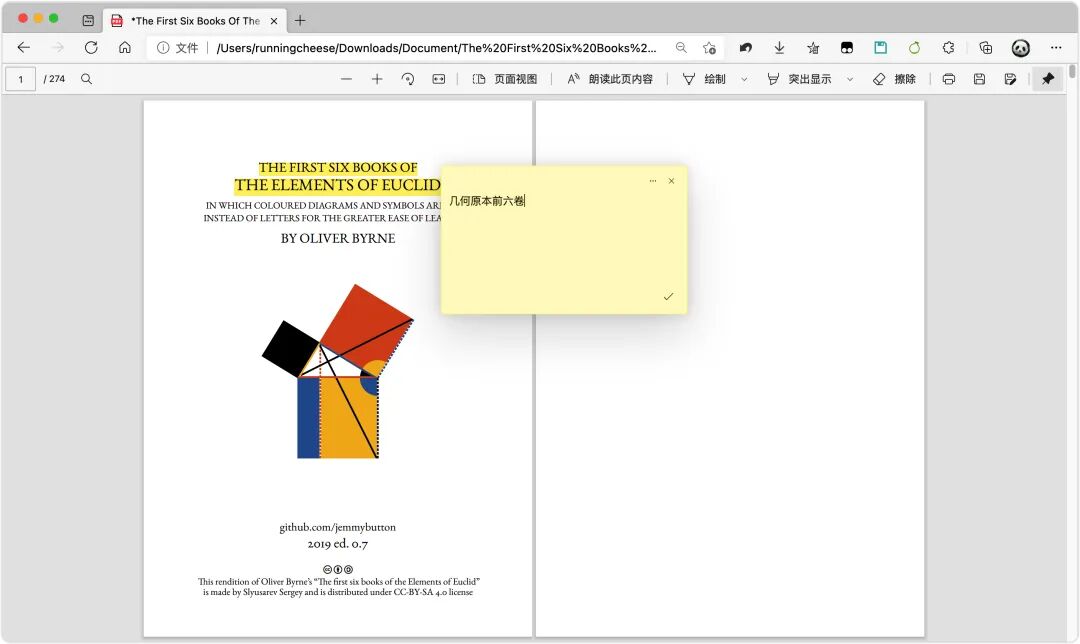Click the BY OLIVER BYRNE text
The image size is (1080, 644).
338,238
